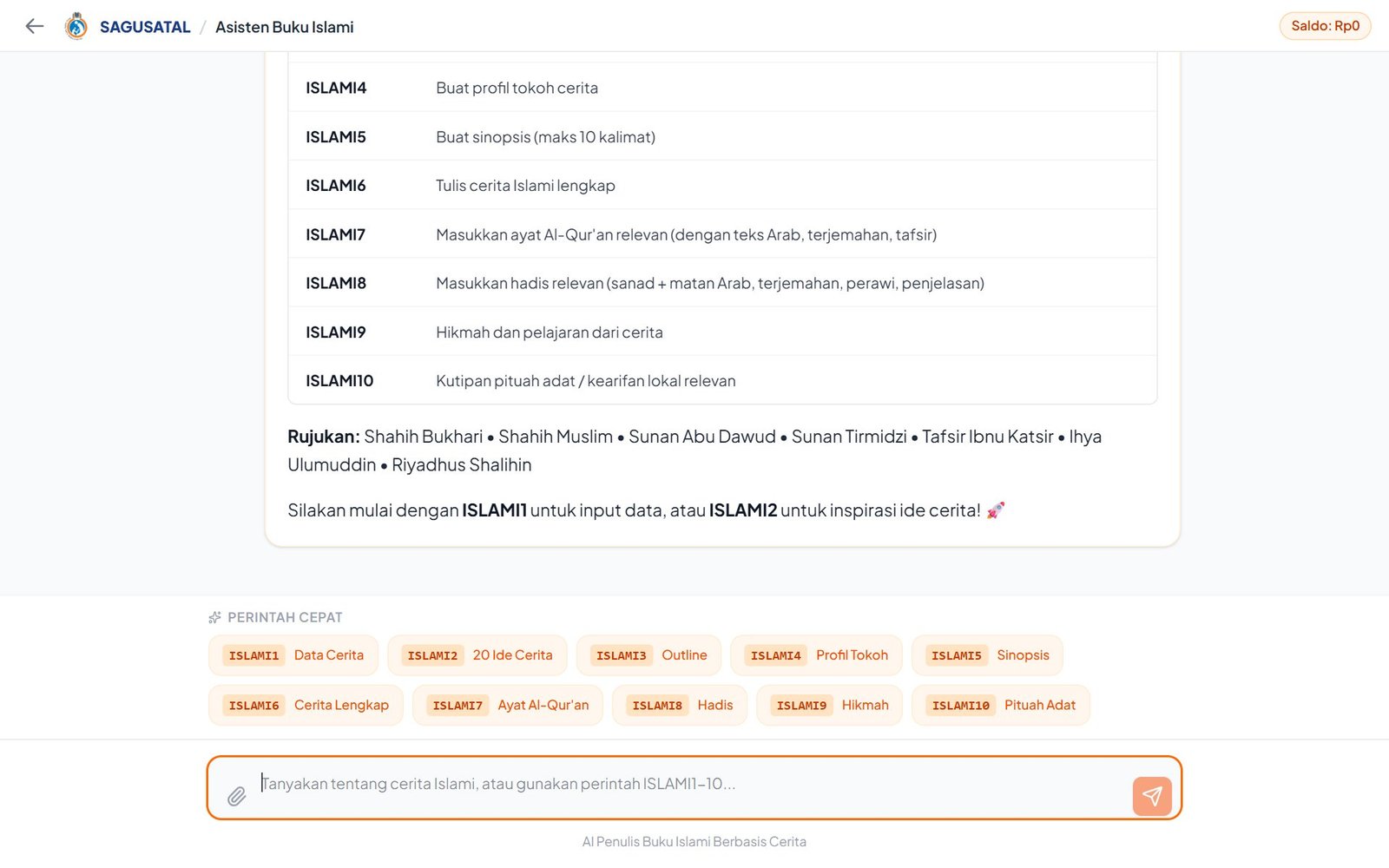
Task: Click the SAGUSATAL logo icon
Action: click(76, 26)
